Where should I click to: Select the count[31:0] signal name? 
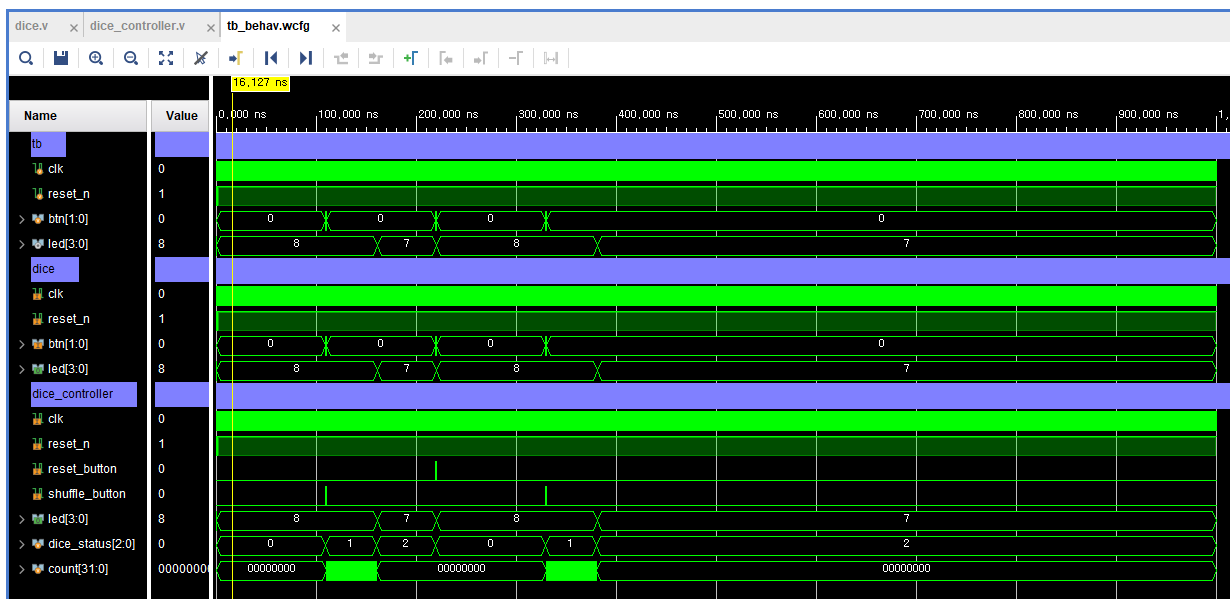click(x=77, y=569)
